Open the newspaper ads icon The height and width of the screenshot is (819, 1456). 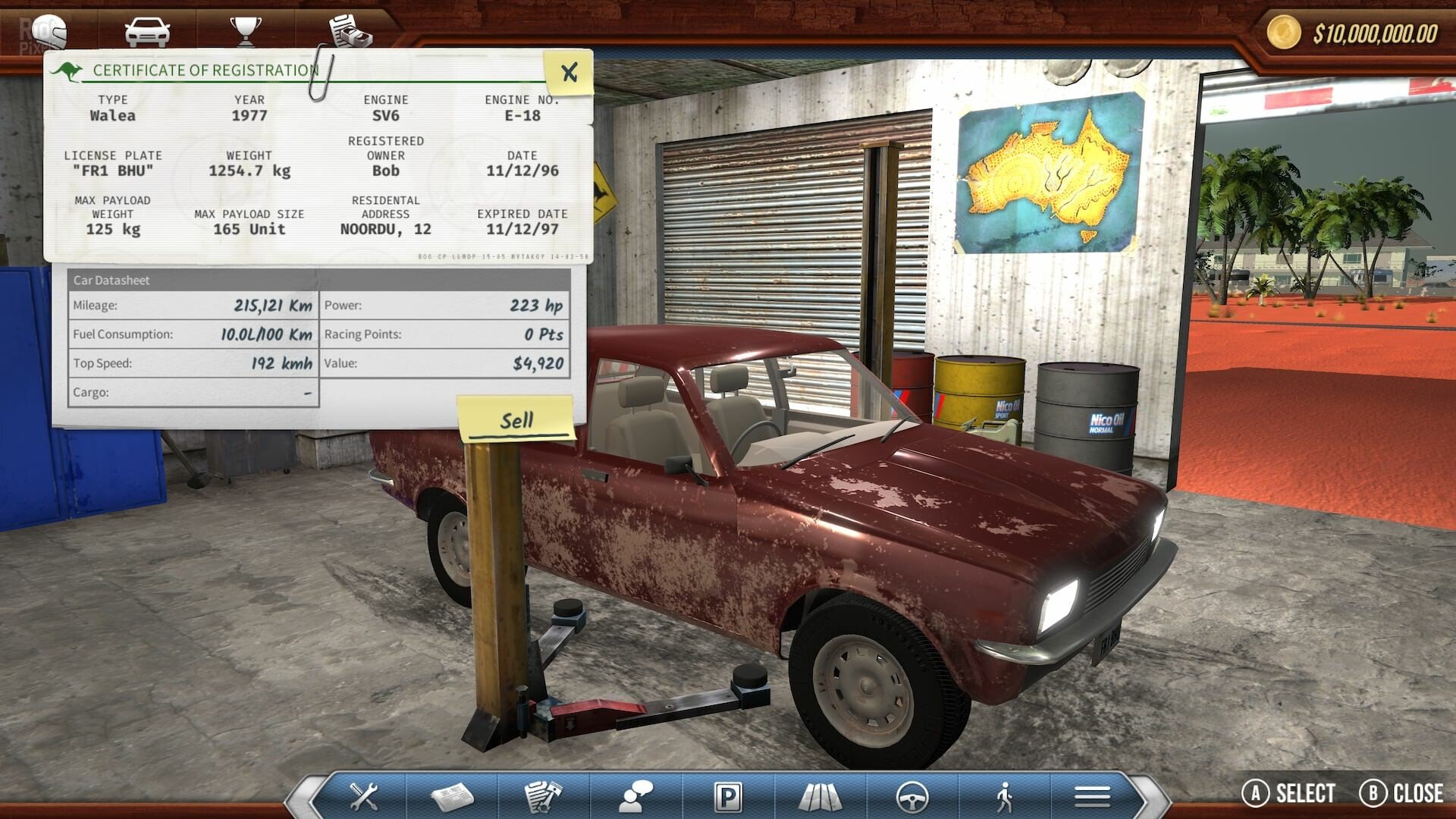(x=454, y=795)
